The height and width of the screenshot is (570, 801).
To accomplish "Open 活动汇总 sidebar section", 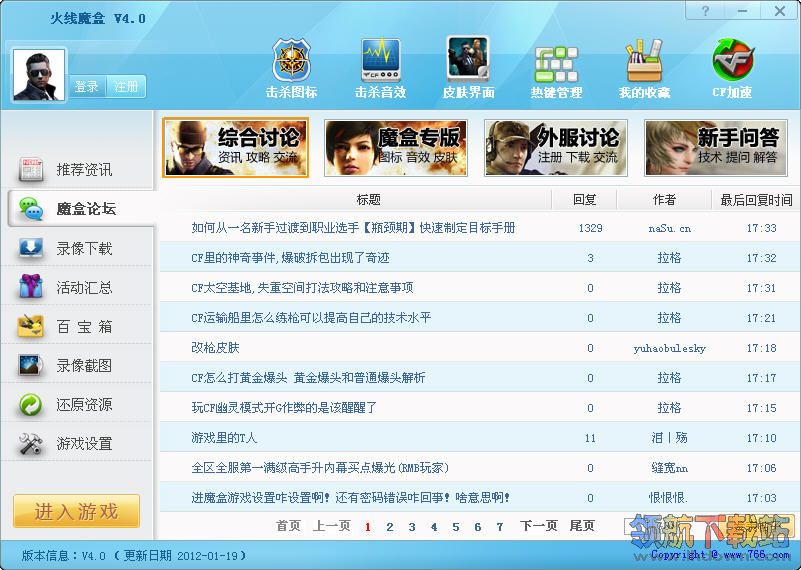I will (x=79, y=287).
